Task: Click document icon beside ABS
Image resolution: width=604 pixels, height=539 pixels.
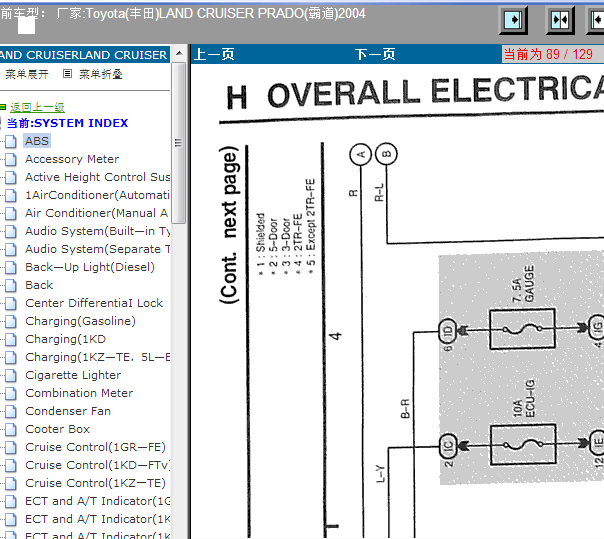Action: coord(11,141)
